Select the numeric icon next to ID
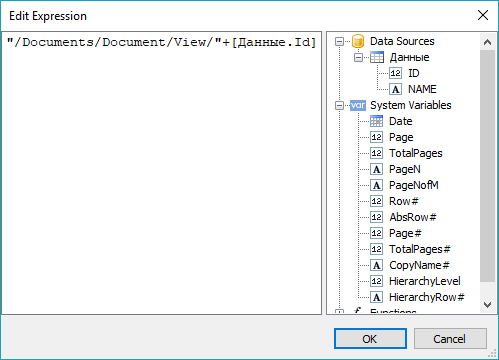Viewport: 499px width, 360px height. 395,73
